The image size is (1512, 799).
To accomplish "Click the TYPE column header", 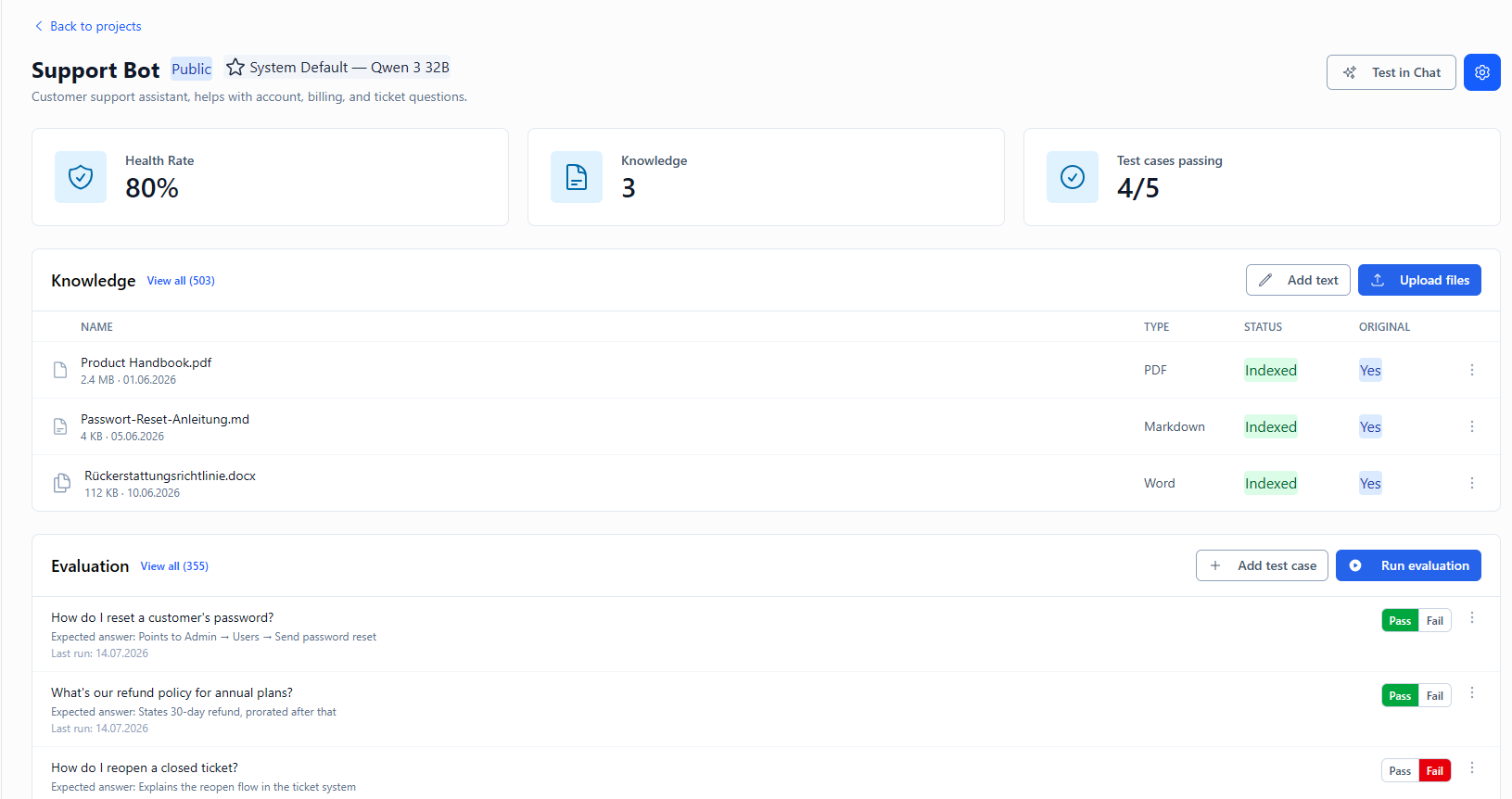I will coord(1156,327).
